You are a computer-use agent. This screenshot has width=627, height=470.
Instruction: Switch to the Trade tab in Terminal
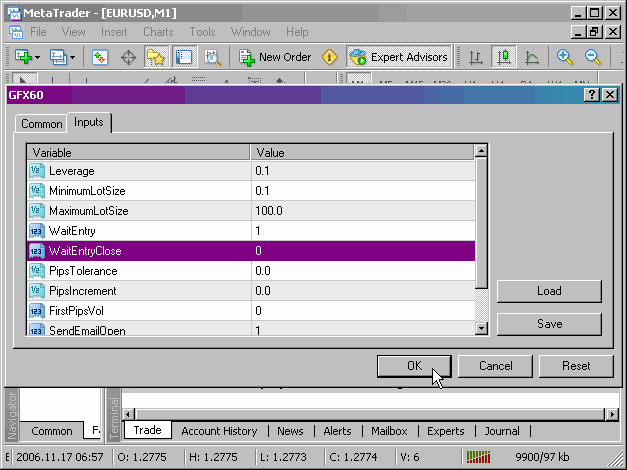(x=148, y=430)
